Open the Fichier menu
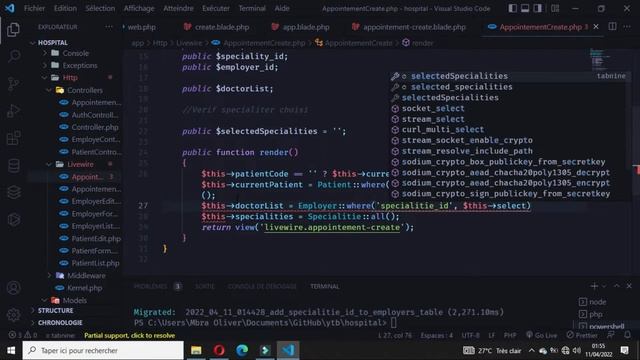 coord(34,8)
